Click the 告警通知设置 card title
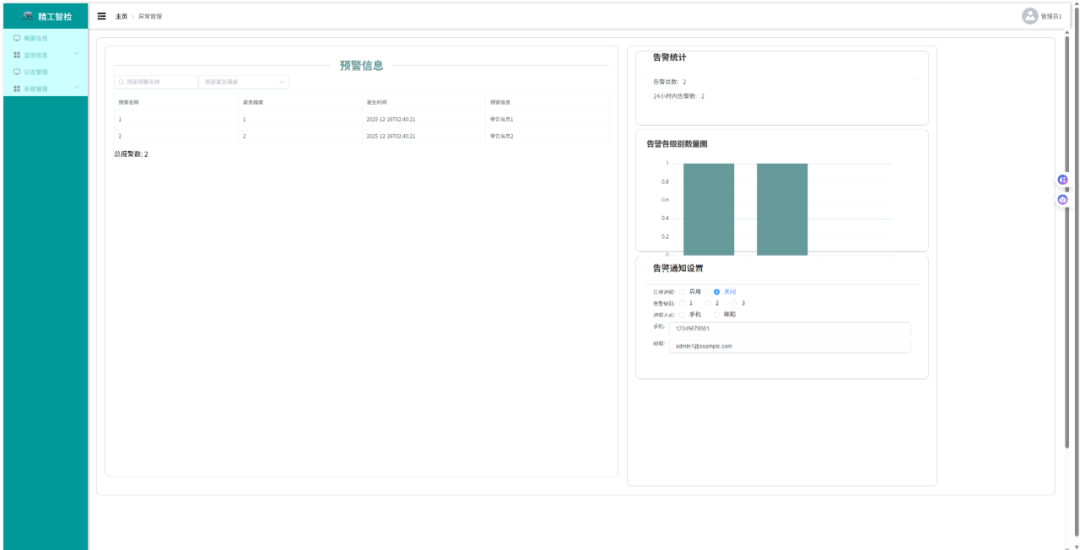Screen dimensions: 1080x550 (x=678, y=268)
